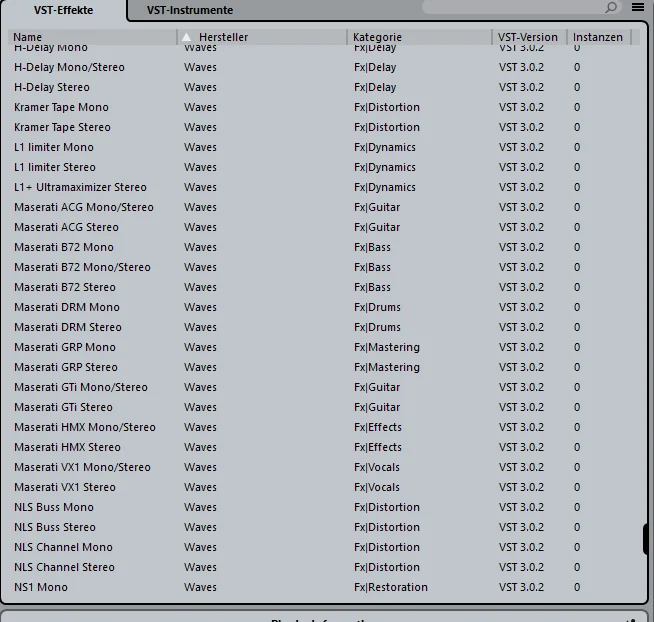Screen dimensions: 654x622
Task: Click Fx|Effects category of Maserati HMX Stereo
Action: pyautogui.click(x=377, y=447)
